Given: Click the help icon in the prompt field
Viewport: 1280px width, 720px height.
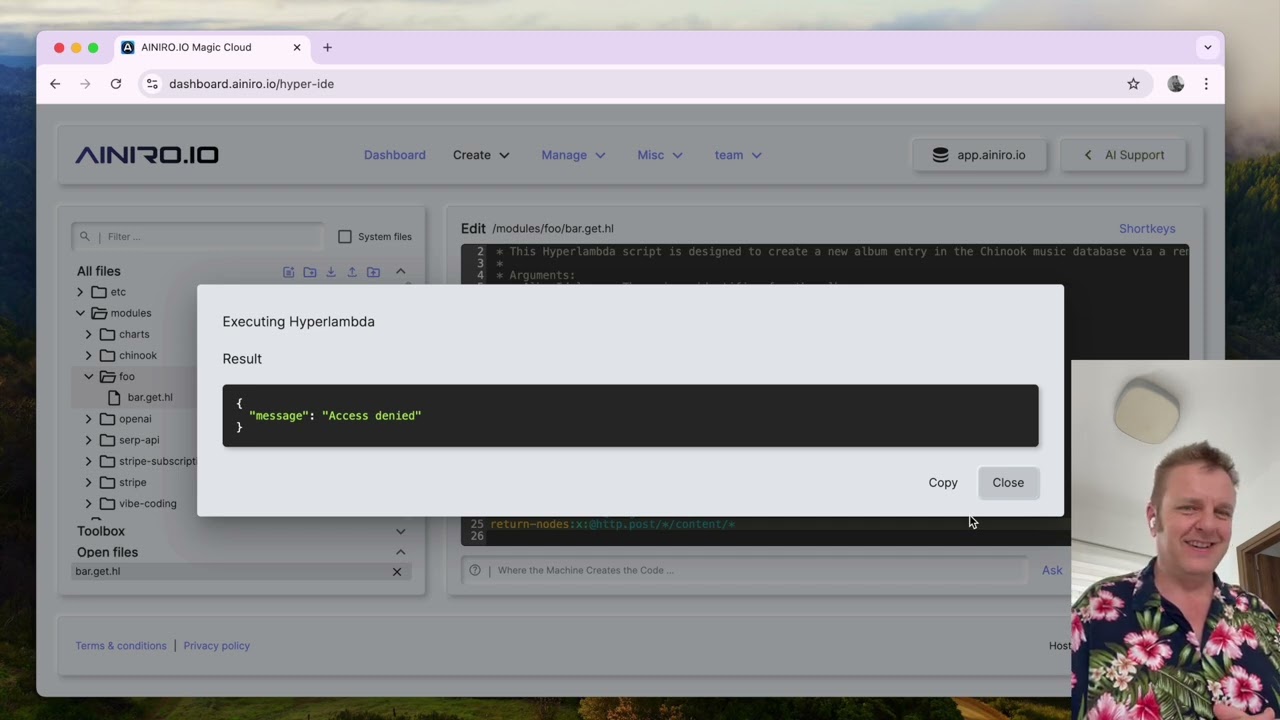Looking at the screenshot, I should coord(475,570).
